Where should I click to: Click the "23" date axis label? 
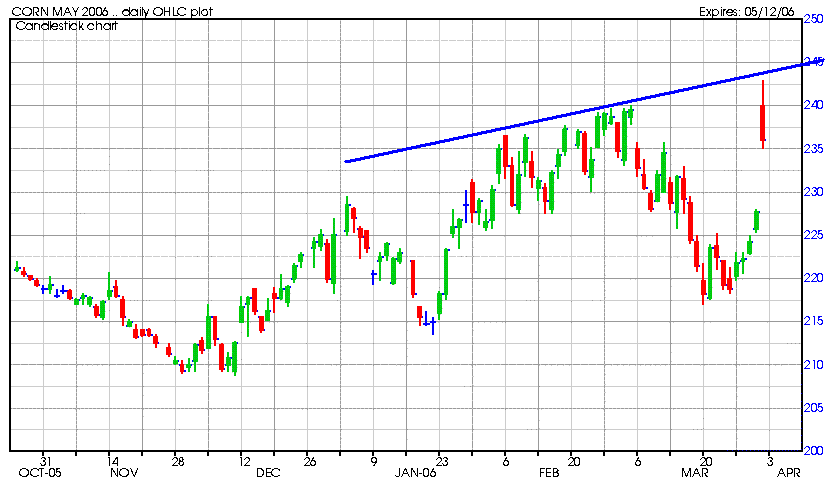[441, 461]
